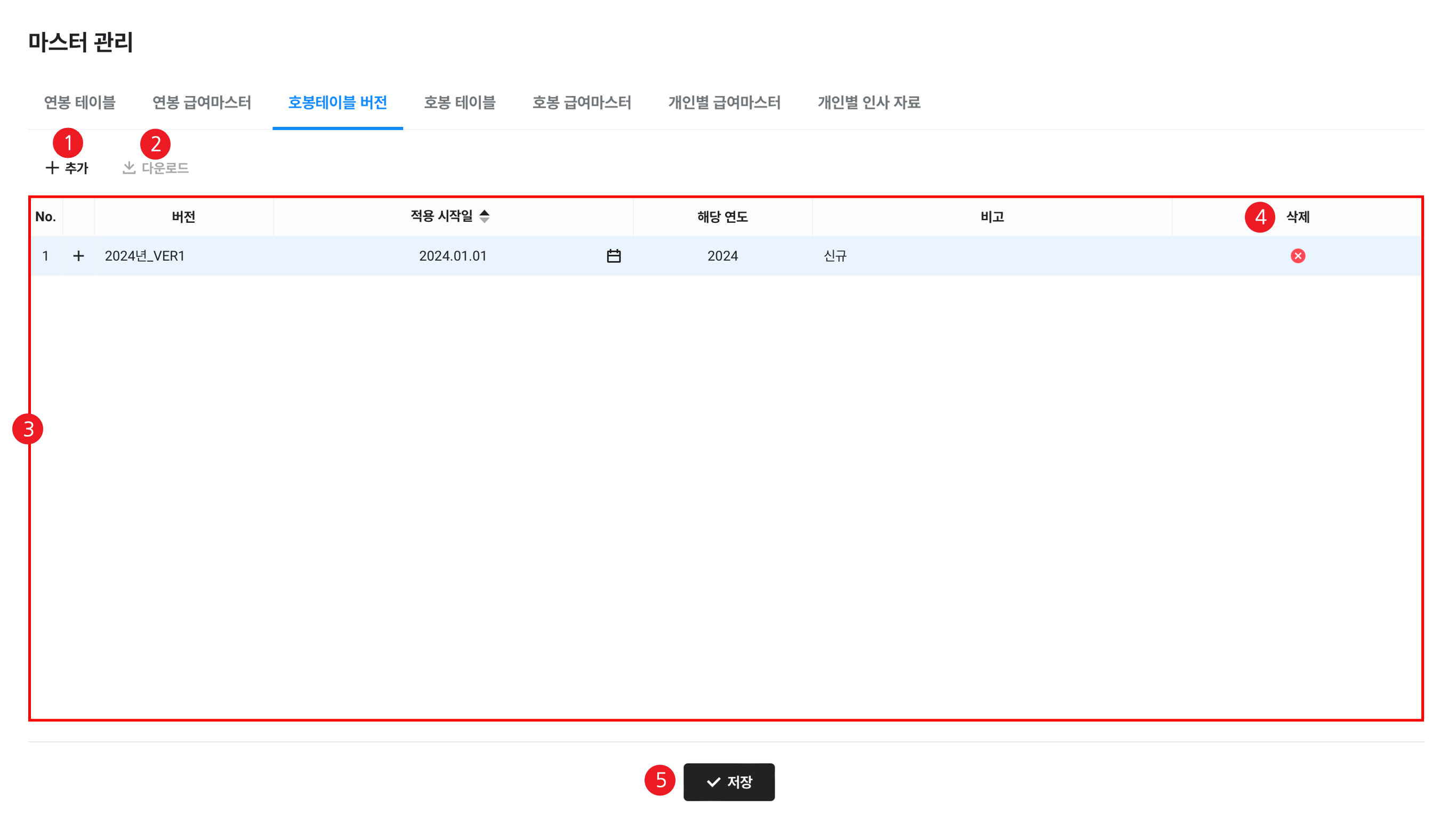Open the 개인별 인사 자료 tab
Image resolution: width=1456 pixels, height=821 pixels.
pos(868,102)
